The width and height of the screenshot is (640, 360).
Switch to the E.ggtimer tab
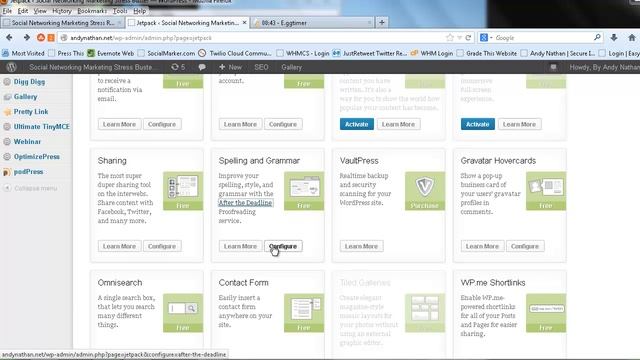312,23
